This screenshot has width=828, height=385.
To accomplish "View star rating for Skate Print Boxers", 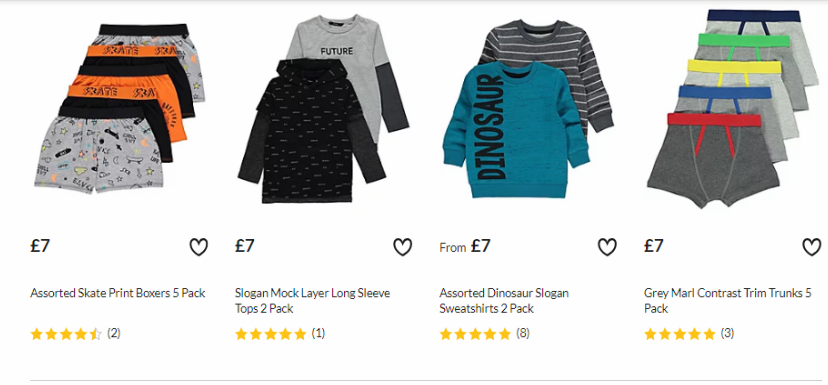I will click(66, 334).
